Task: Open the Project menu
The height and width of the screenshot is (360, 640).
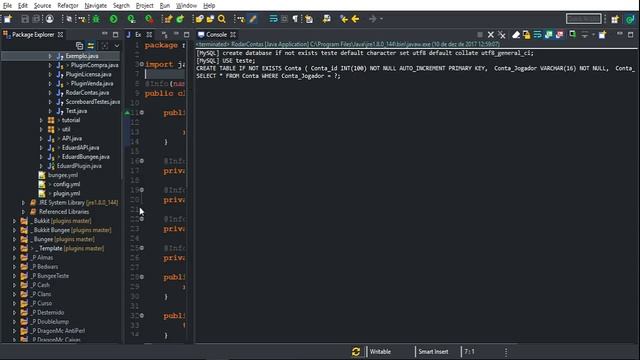Action: [x=144, y=6]
